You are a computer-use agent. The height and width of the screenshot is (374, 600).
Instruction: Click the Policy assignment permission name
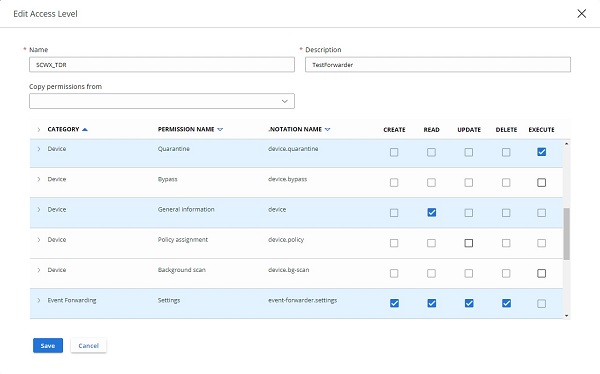pyautogui.click(x=183, y=240)
